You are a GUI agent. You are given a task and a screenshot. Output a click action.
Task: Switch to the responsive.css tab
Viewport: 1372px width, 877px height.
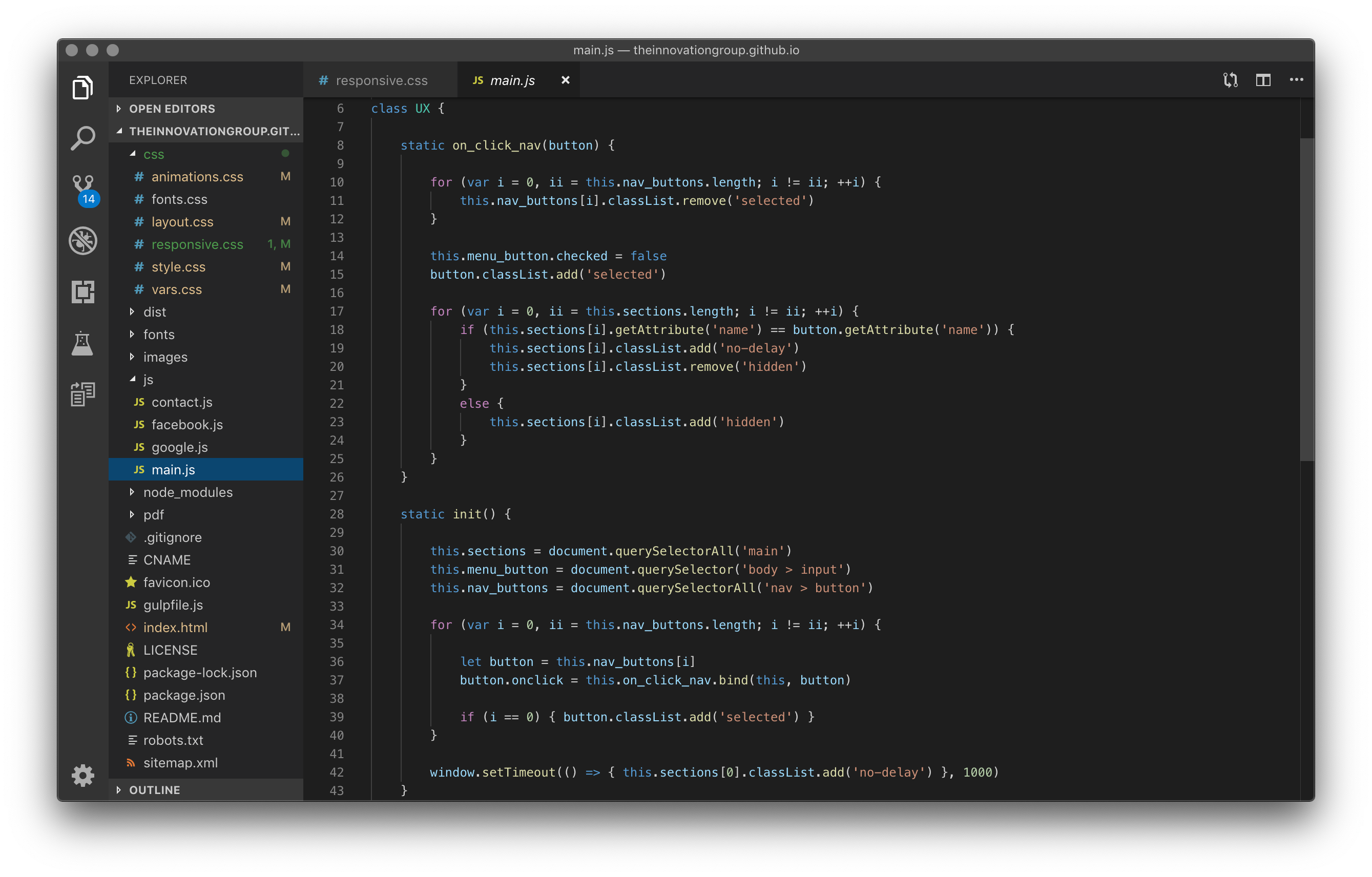point(381,80)
